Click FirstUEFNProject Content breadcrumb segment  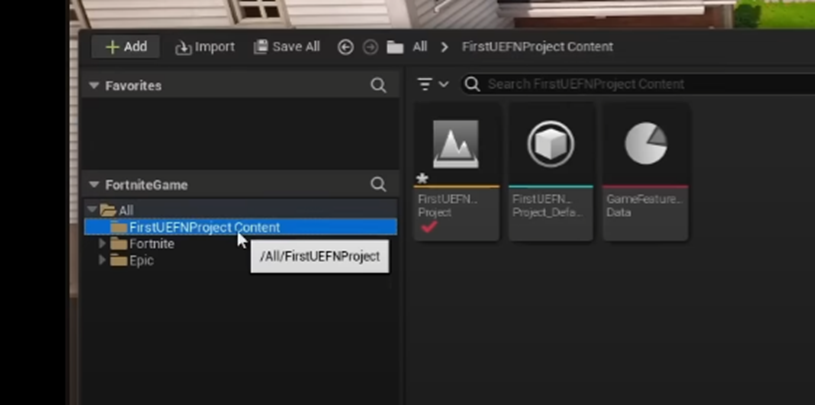click(x=537, y=47)
